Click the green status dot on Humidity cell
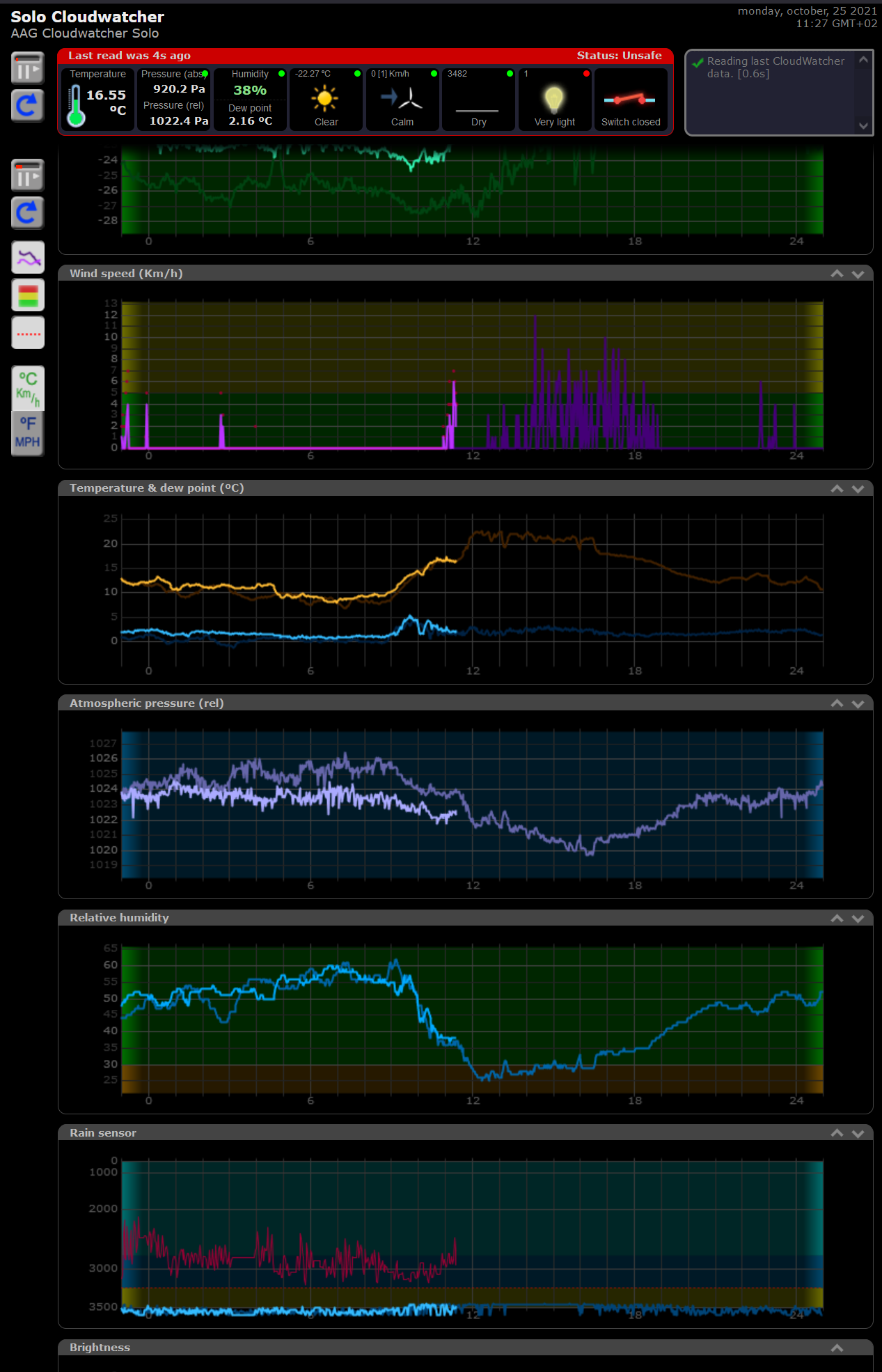The width and height of the screenshot is (882, 1372). (x=281, y=73)
